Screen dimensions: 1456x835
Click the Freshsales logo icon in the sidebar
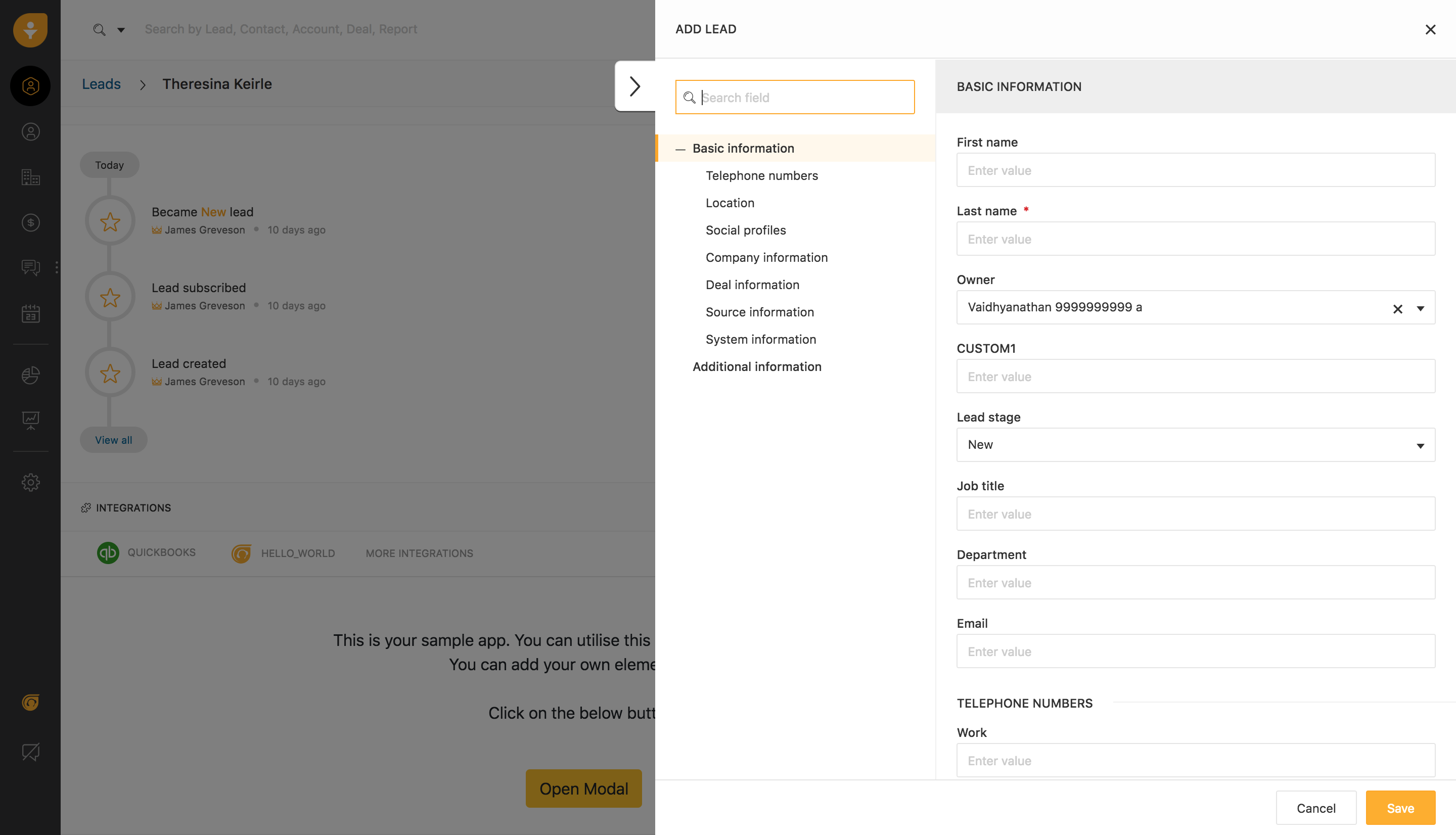click(x=30, y=30)
